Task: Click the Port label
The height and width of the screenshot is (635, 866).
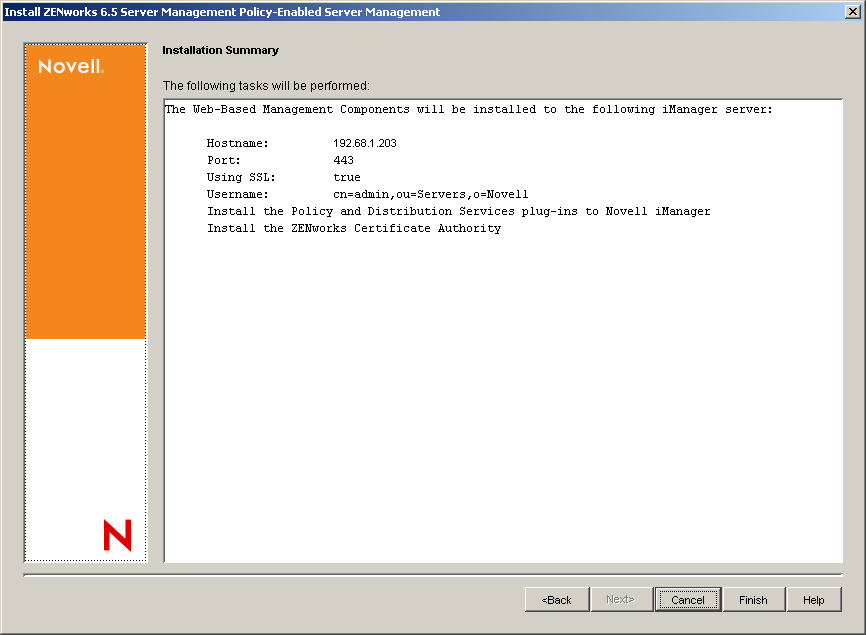Action: (x=224, y=160)
